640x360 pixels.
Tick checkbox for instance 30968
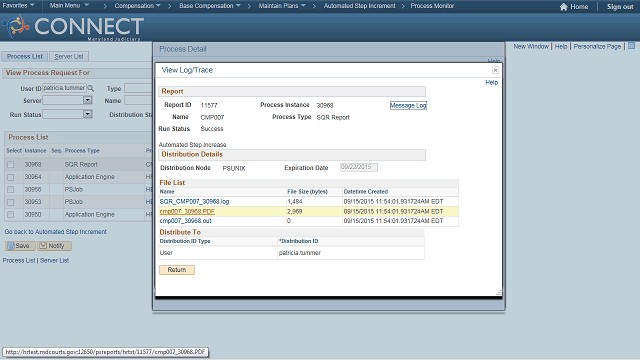pyautogui.click(x=11, y=164)
